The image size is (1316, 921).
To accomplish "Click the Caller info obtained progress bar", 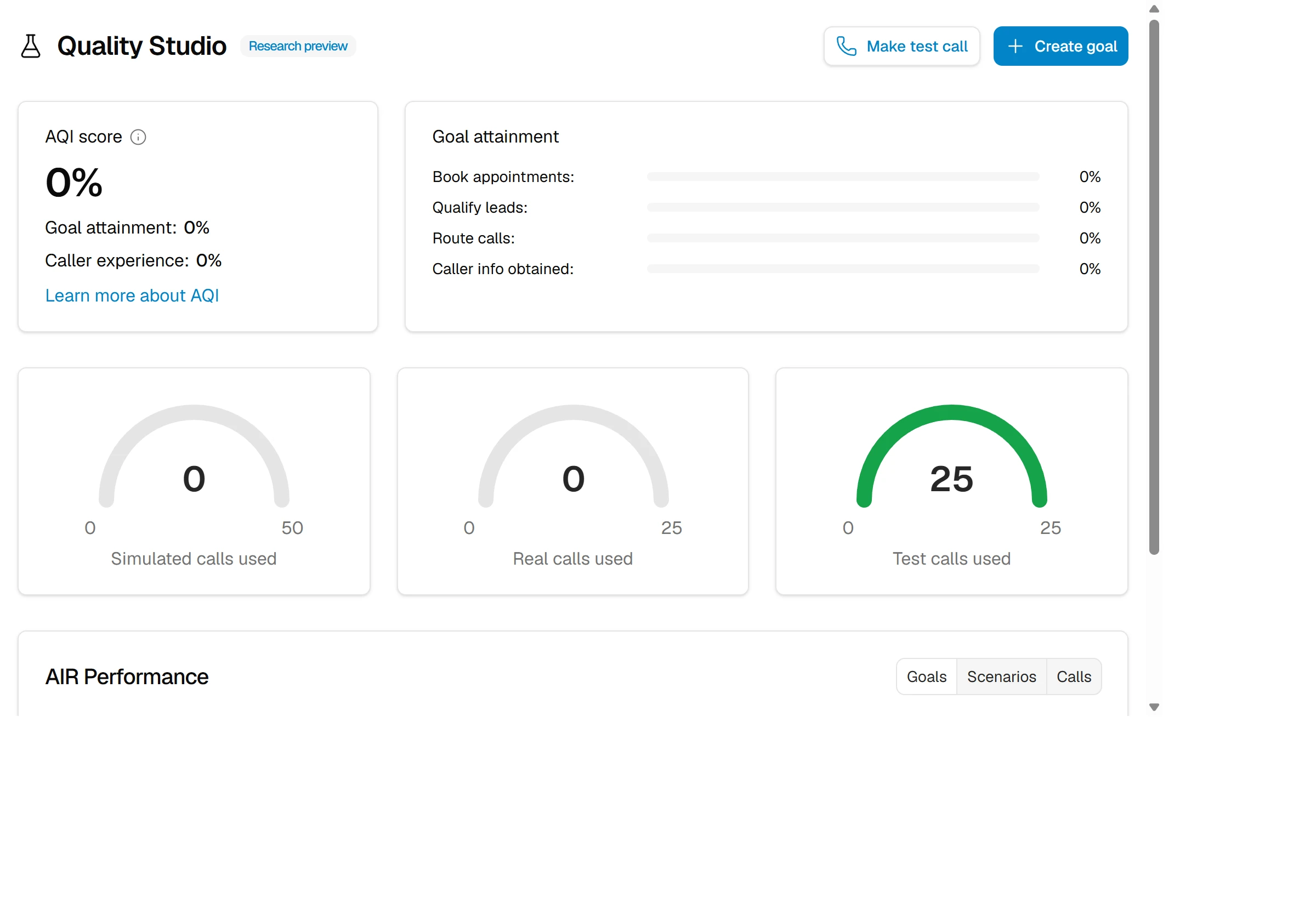I will pos(843,269).
